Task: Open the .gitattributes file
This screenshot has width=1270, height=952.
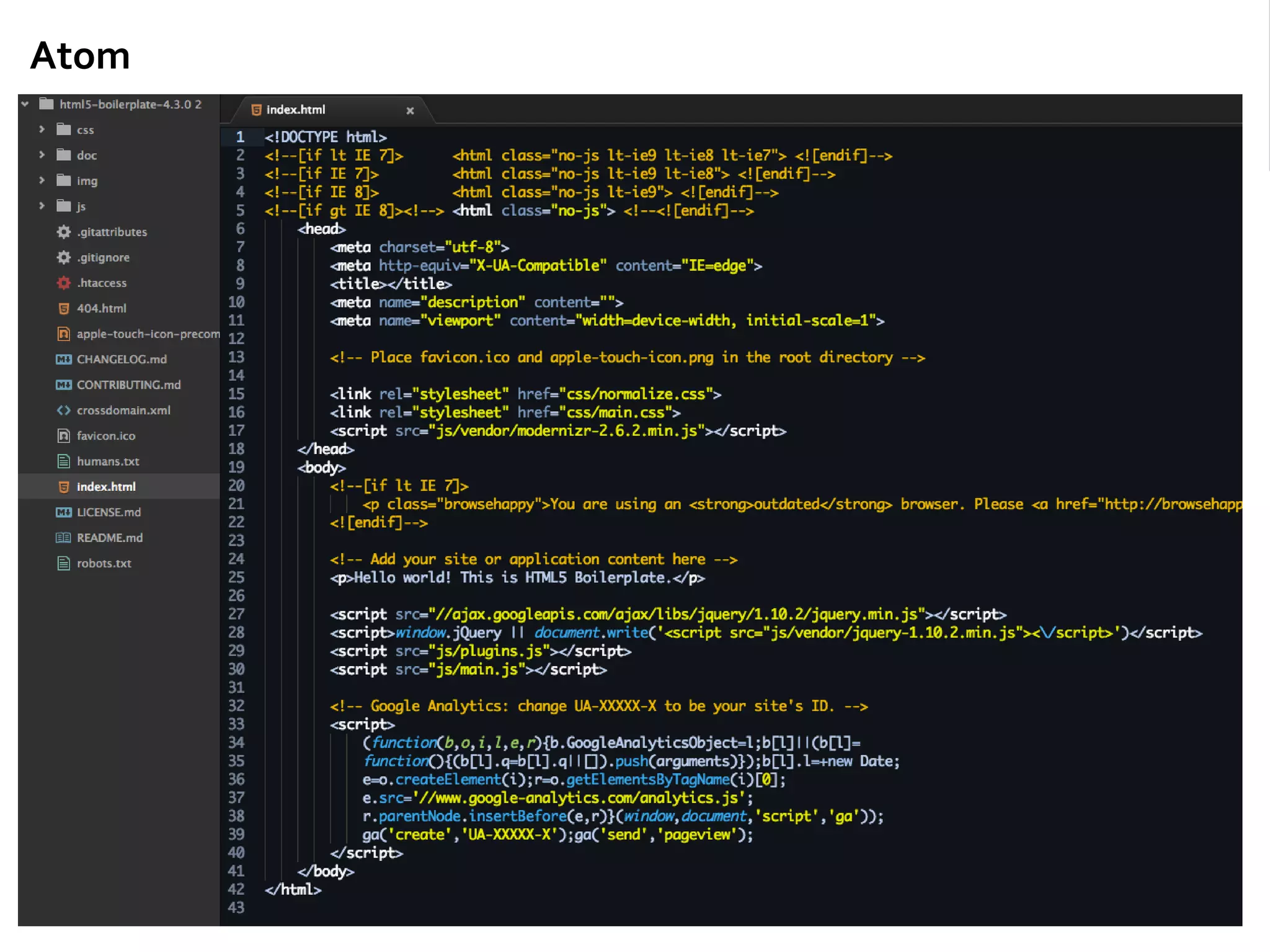Action: (112, 232)
